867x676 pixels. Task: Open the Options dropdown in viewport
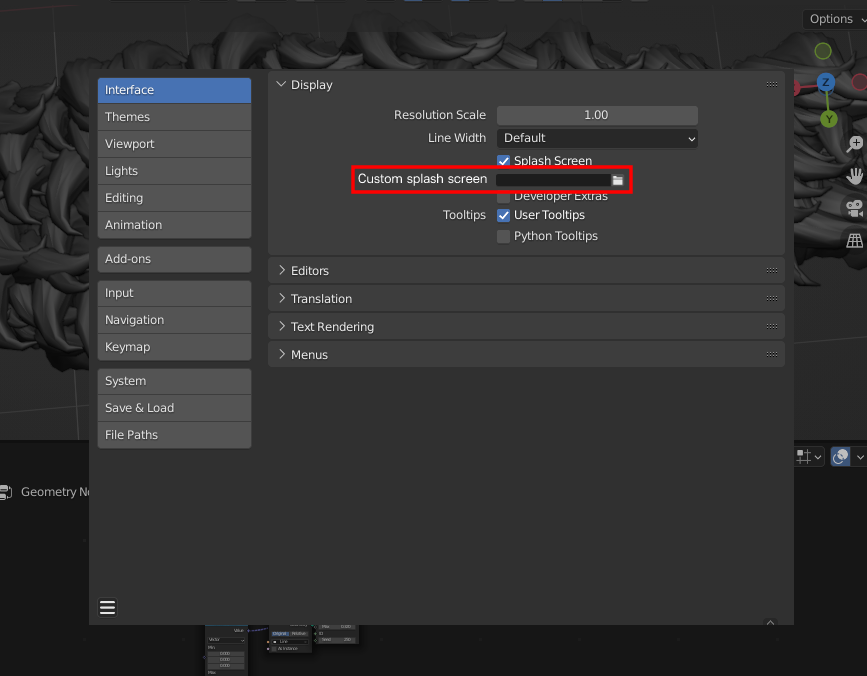click(x=834, y=19)
